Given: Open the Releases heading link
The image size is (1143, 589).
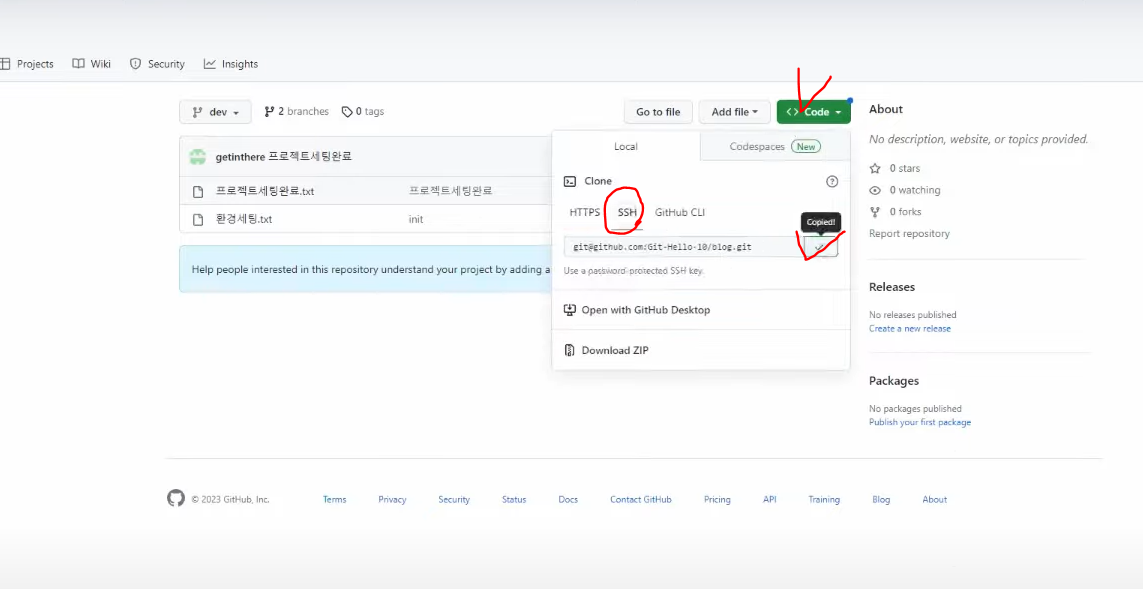Looking at the screenshot, I should (x=892, y=287).
